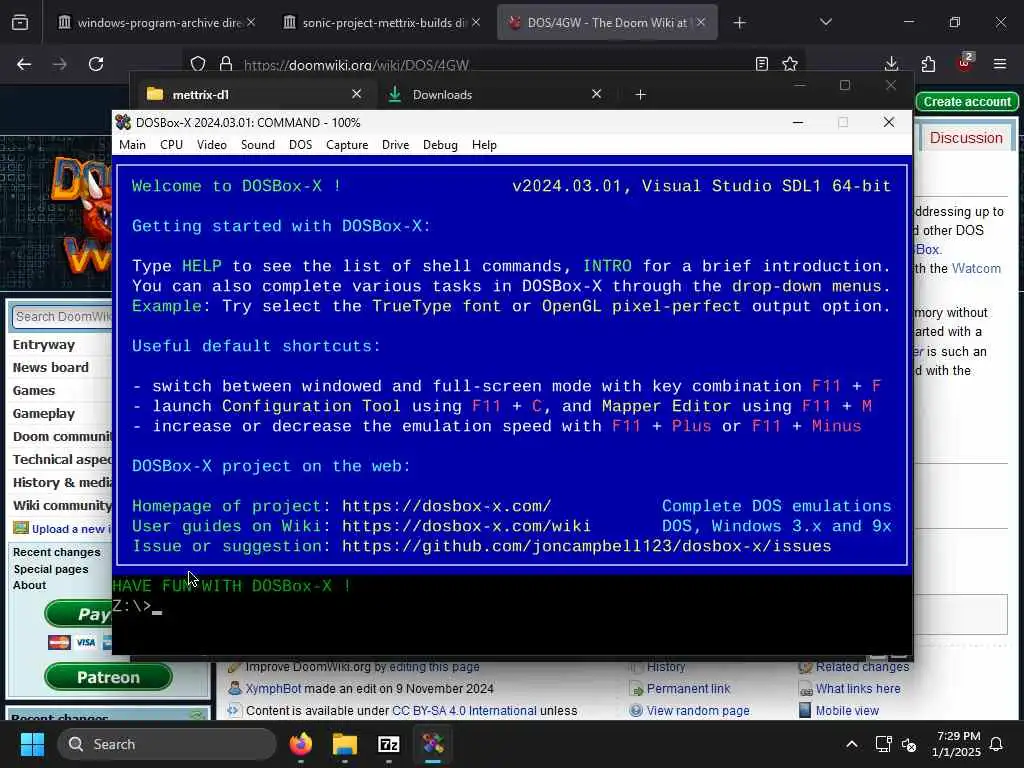
Task: Open What links here link
Action: pos(858,689)
